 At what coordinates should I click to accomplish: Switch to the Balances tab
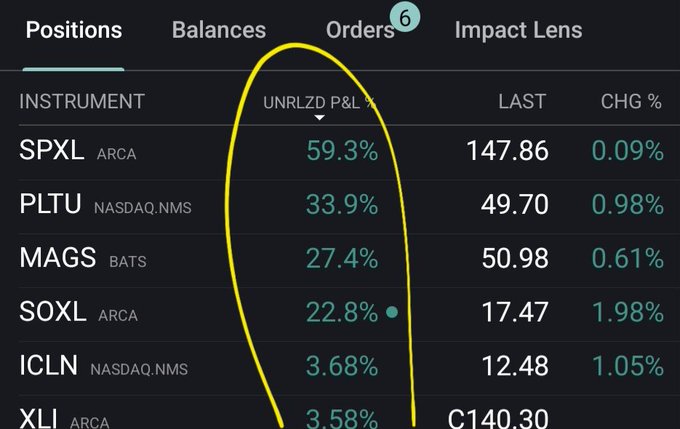(219, 30)
